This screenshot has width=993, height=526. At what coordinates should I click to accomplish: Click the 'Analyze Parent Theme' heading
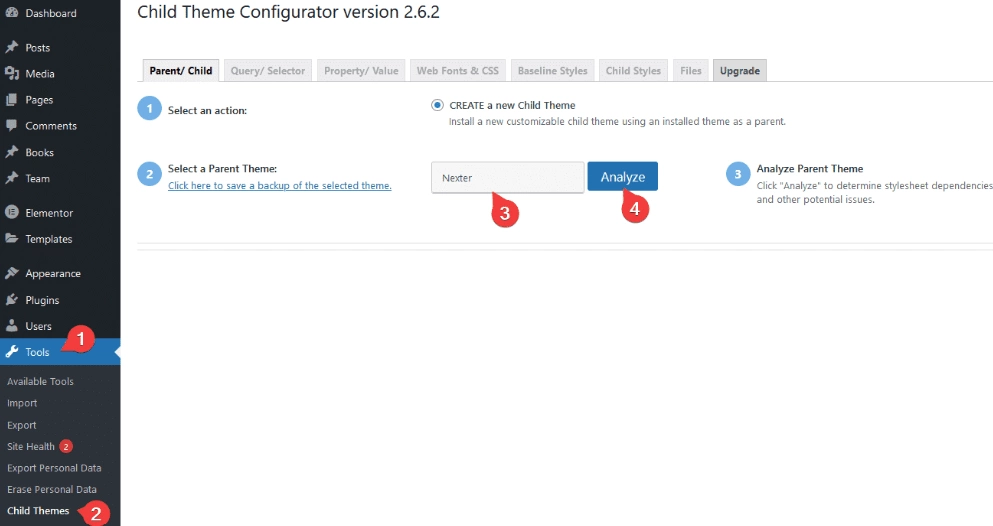810,168
